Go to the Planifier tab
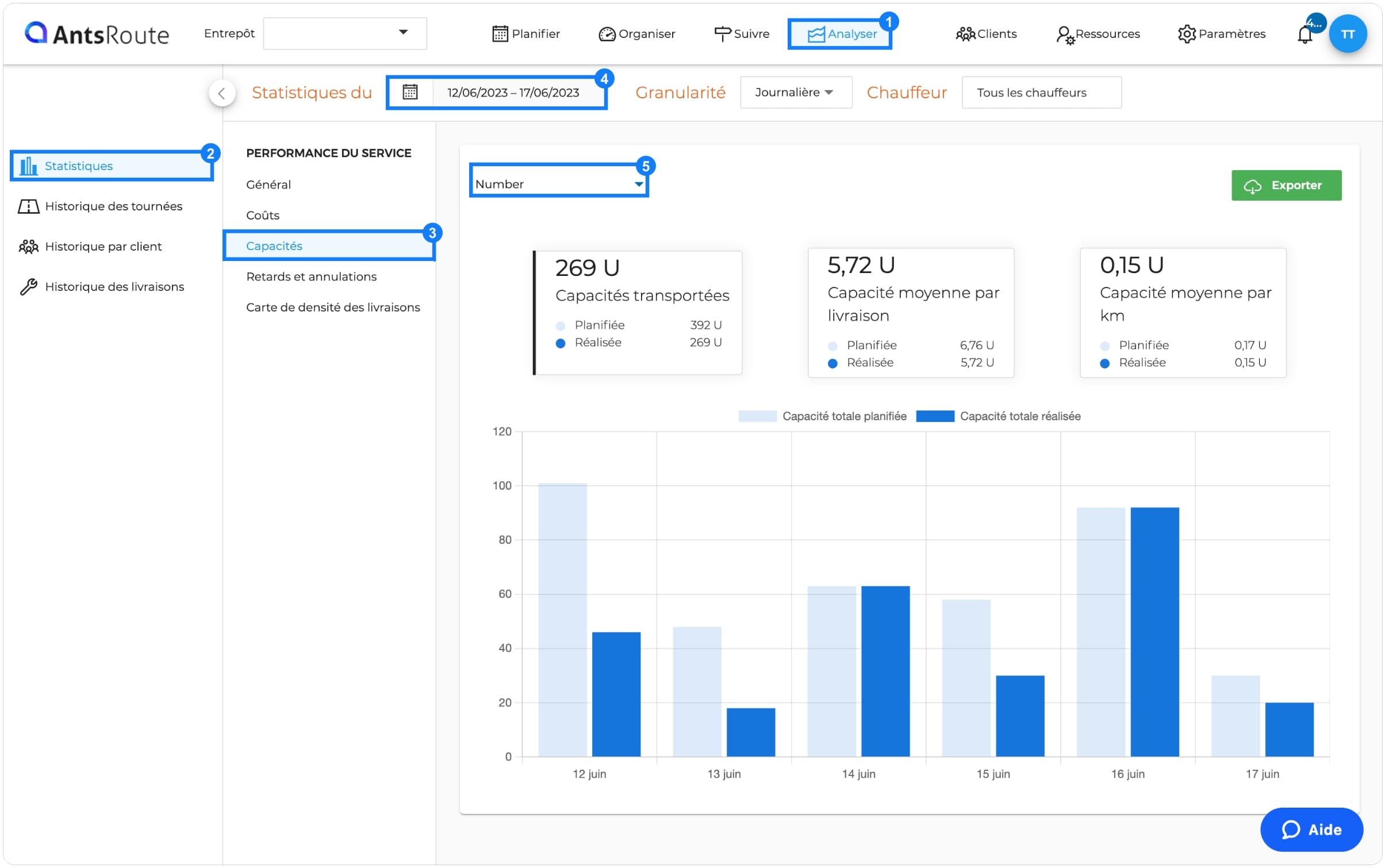 (526, 34)
